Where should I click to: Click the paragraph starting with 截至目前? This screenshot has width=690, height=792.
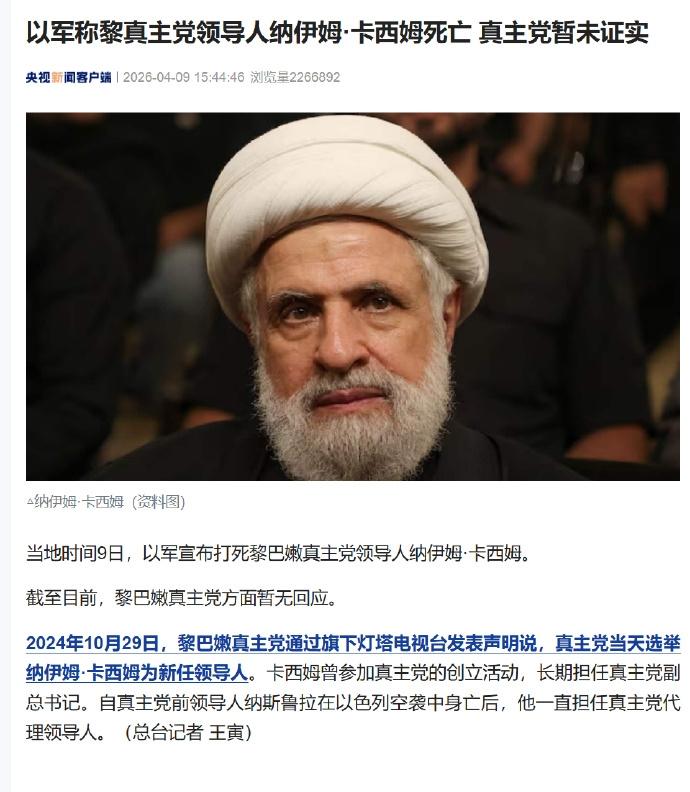tap(181, 598)
